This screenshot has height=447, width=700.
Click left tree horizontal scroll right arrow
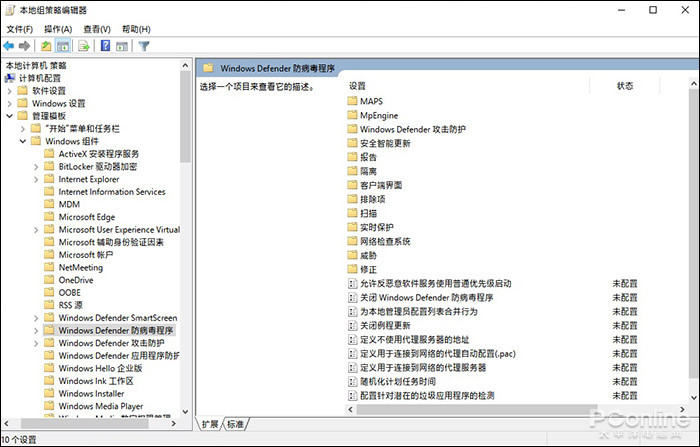tap(174, 423)
